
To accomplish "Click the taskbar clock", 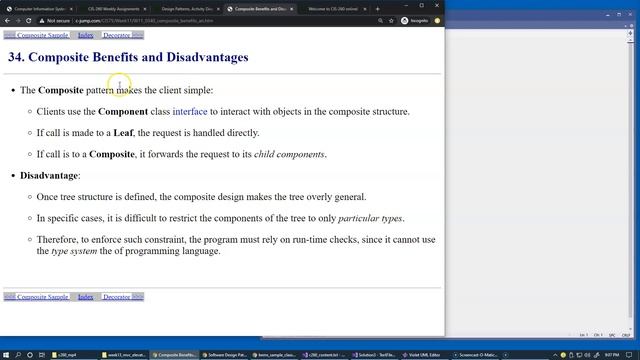I will tap(612, 355).
